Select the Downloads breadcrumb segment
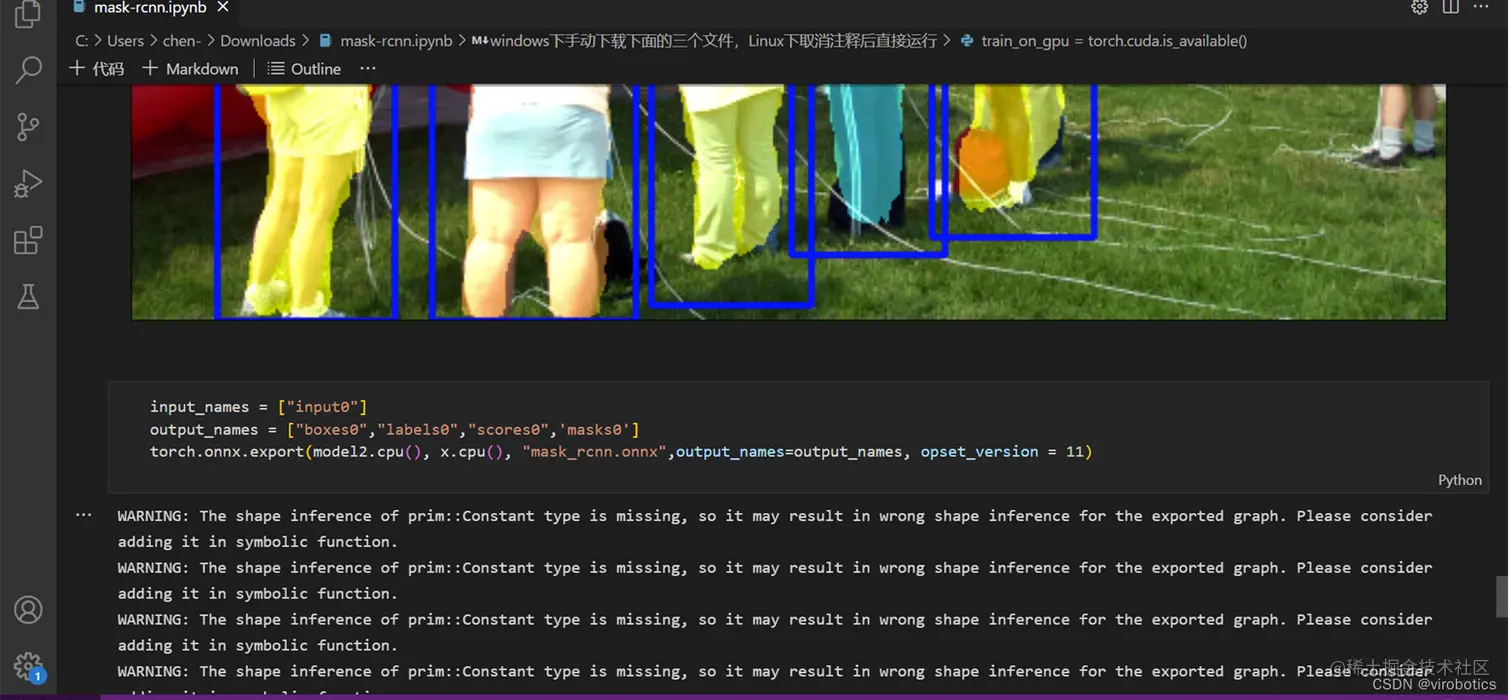This screenshot has height=700, width=1512. click(x=257, y=41)
